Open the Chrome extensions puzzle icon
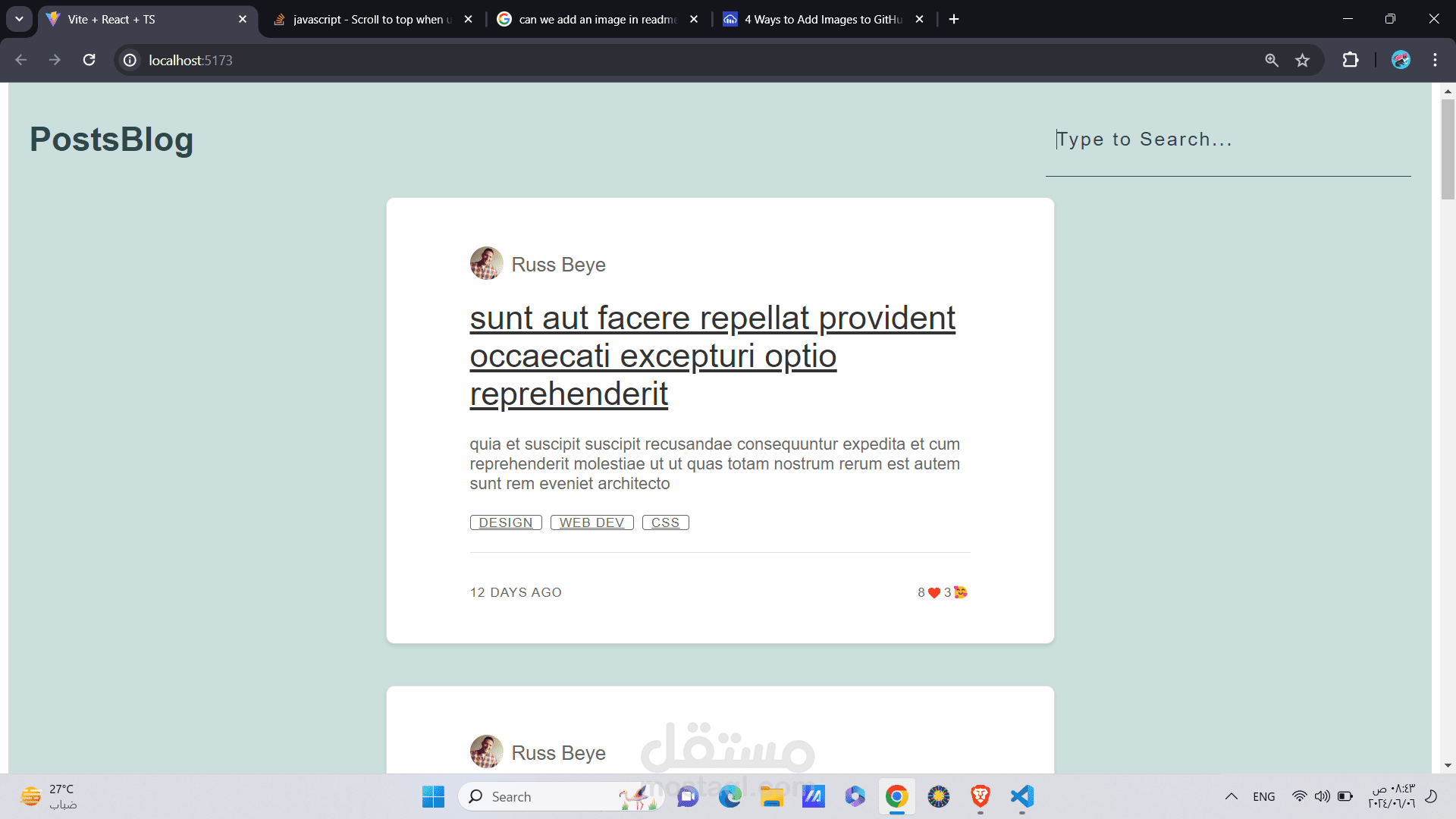 pos(1351,60)
